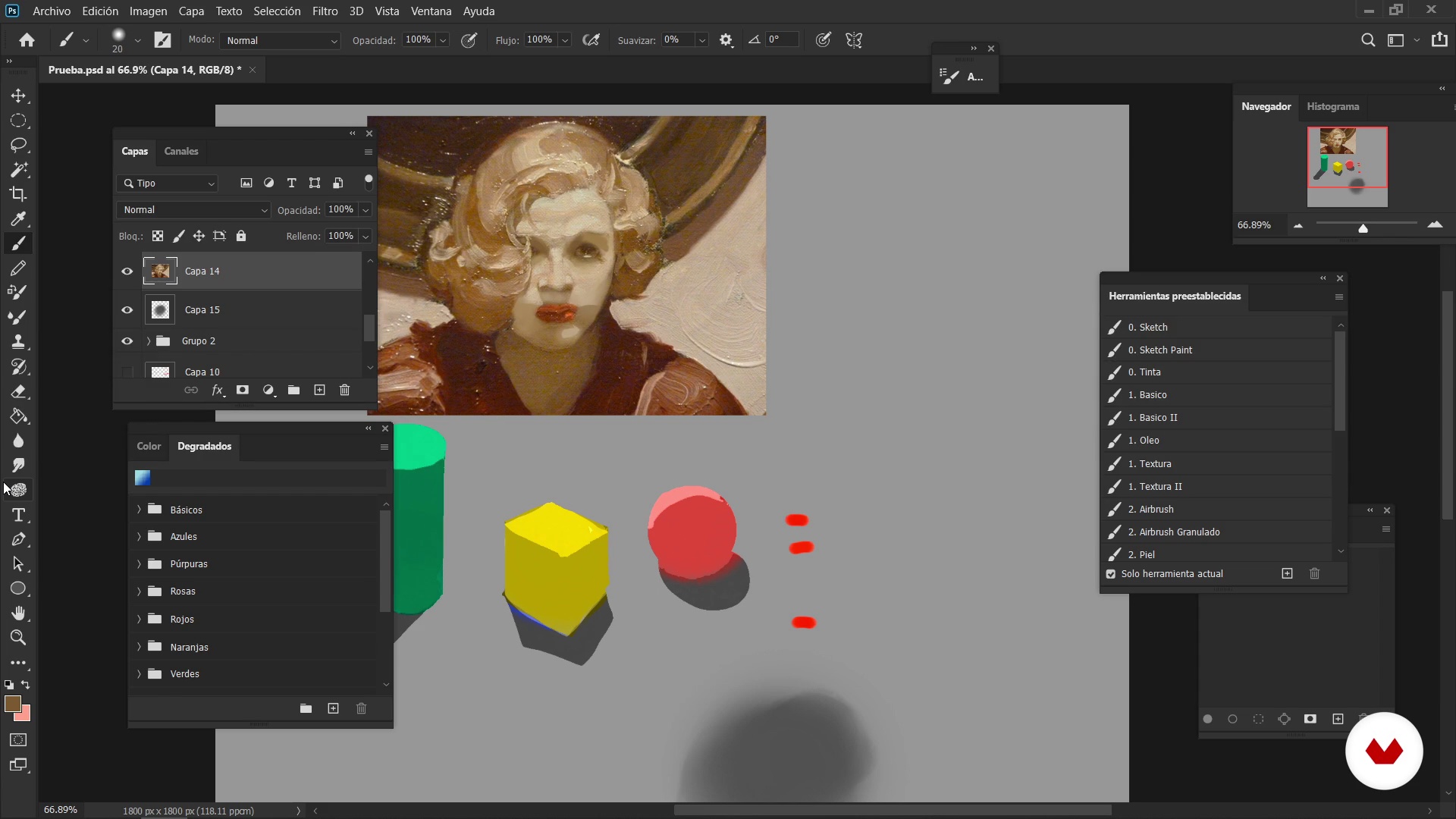Select the Brush tool in toolbar

coord(18,243)
